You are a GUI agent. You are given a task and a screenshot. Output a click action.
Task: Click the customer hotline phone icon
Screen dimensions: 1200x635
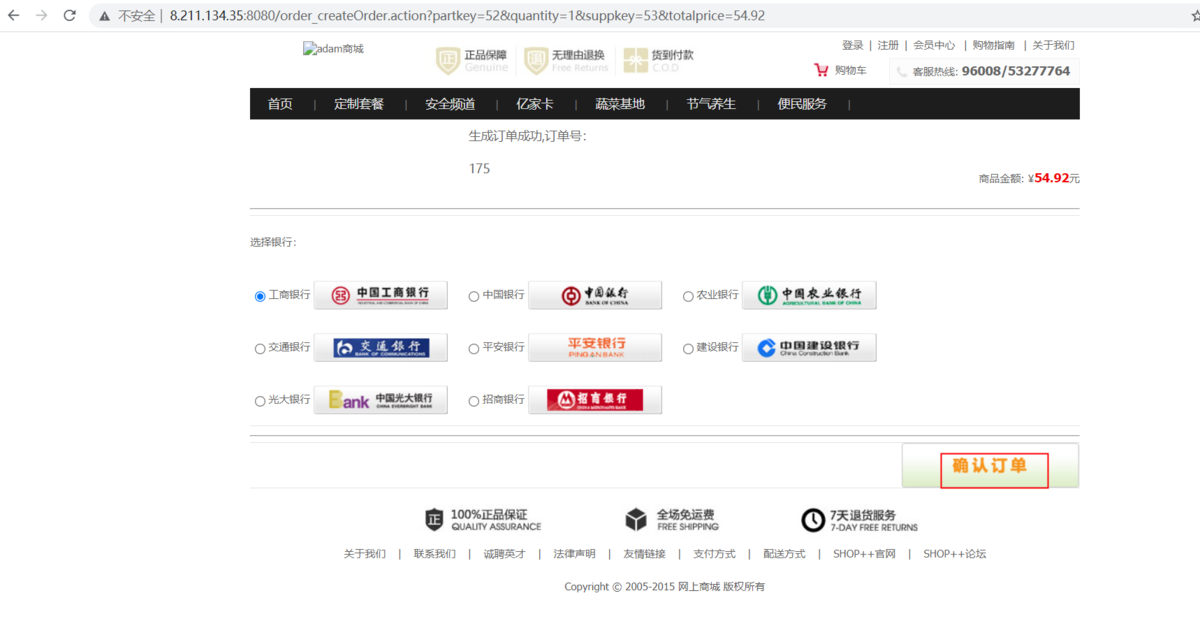902,72
